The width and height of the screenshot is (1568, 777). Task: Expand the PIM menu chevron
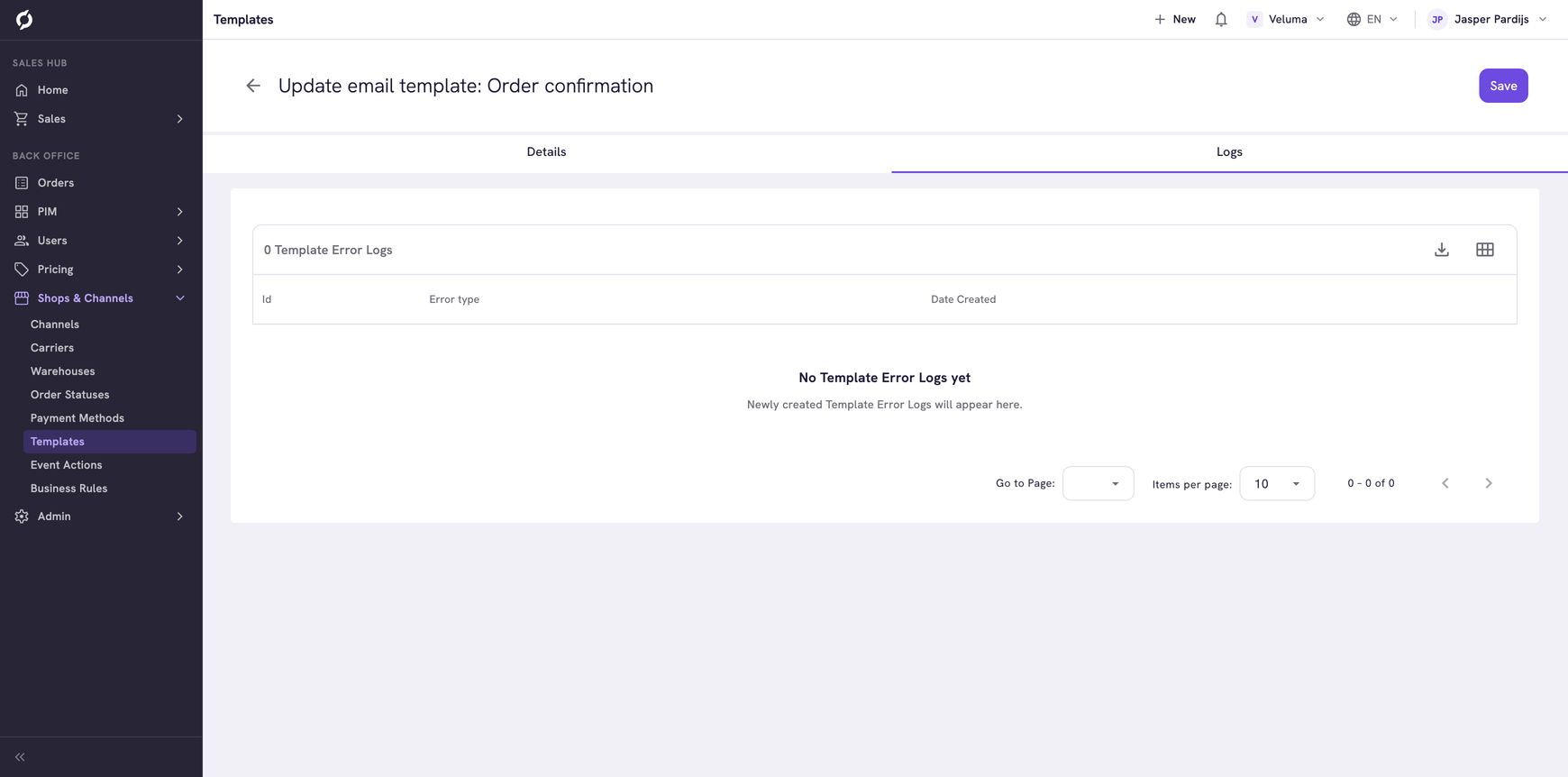pyautogui.click(x=179, y=212)
